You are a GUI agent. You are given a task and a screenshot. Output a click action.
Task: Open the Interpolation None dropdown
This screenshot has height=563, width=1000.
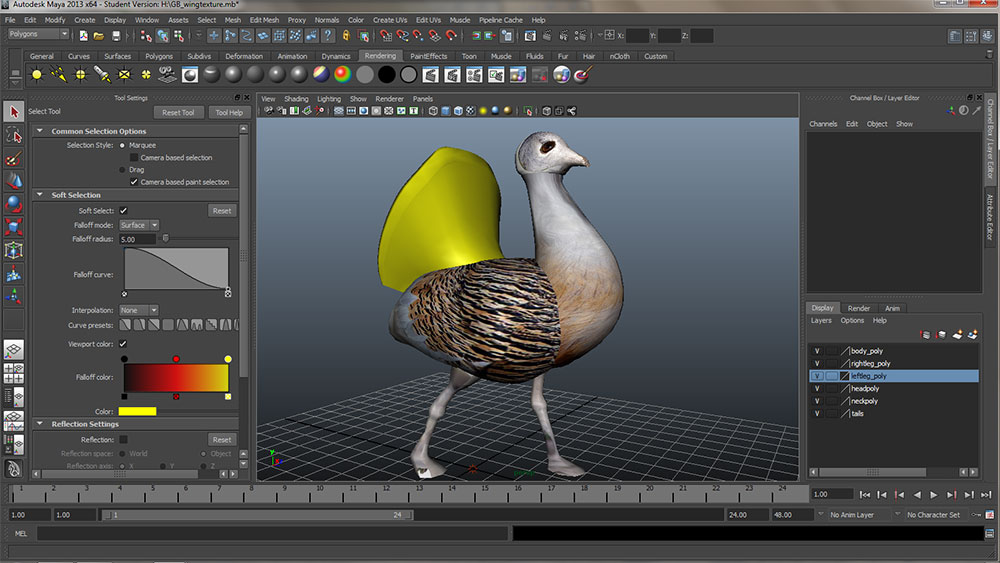coord(139,310)
